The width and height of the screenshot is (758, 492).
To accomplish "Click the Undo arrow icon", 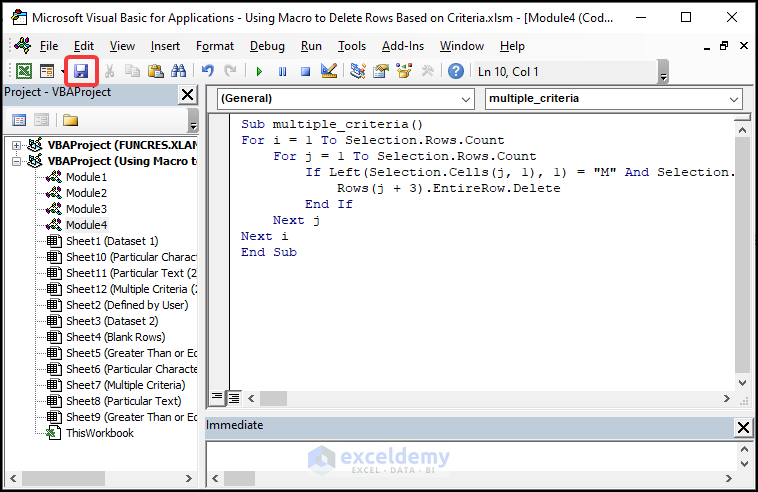I will coord(207,72).
